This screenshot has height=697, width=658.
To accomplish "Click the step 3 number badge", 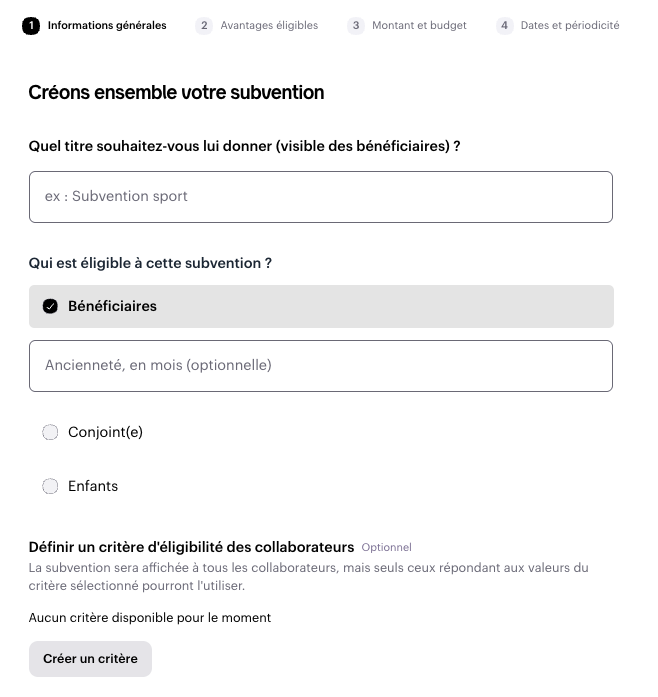I will (356, 26).
